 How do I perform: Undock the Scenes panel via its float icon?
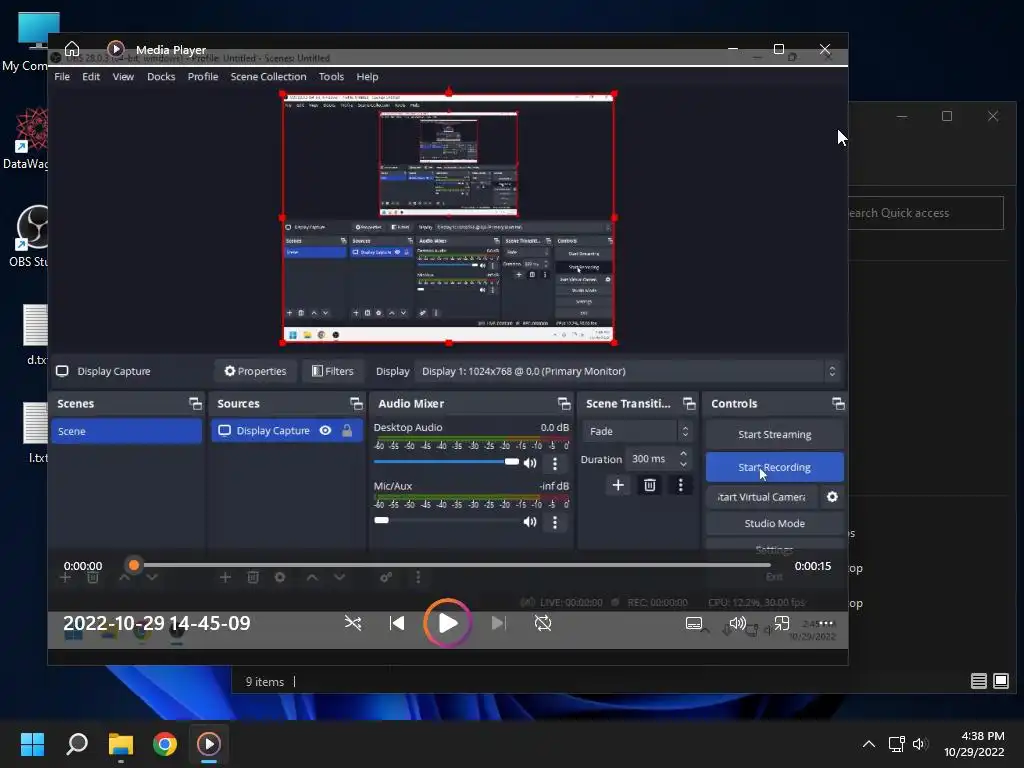[x=195, y=404]
